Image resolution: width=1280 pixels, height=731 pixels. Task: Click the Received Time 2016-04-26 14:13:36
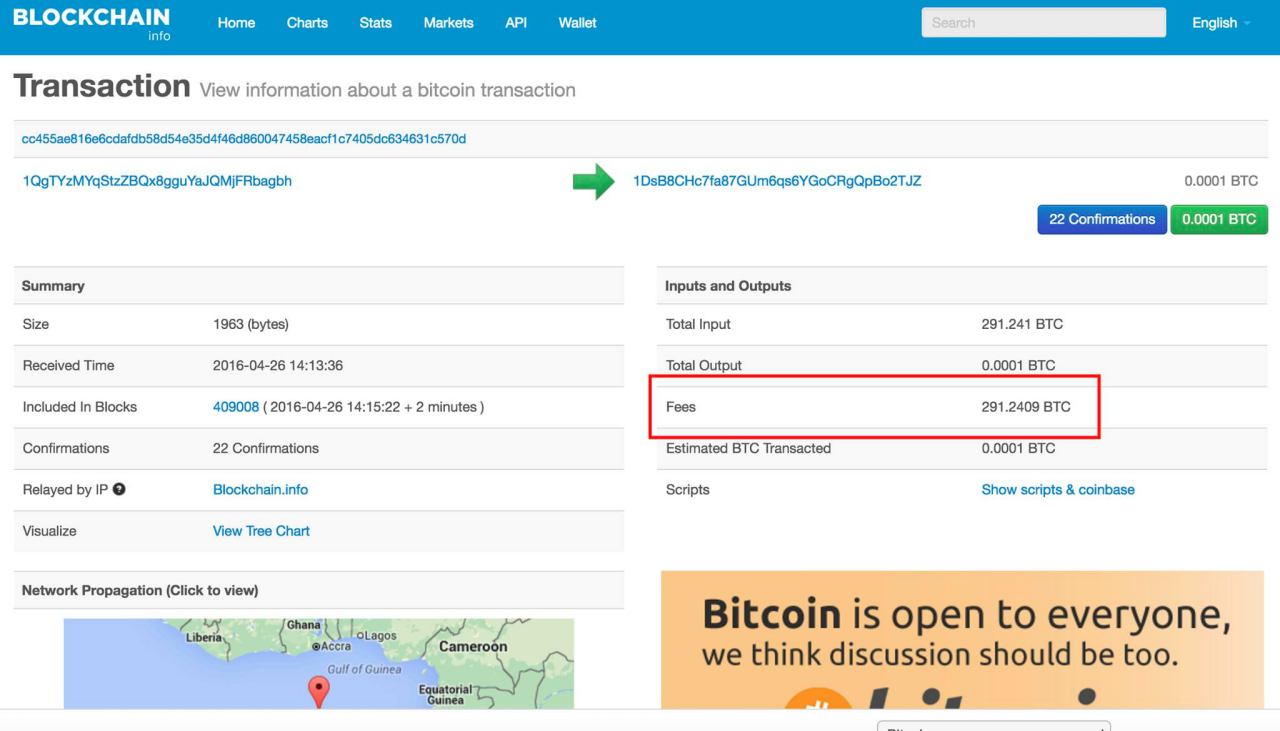click(278, 366)
